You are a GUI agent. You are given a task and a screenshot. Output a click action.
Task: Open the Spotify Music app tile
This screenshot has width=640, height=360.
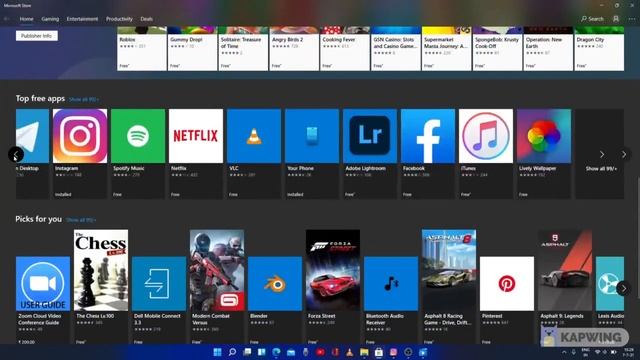point(138,153)
